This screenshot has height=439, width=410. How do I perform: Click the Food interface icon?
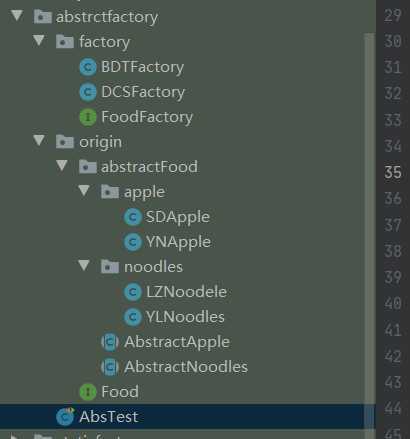click(x=88, y=392)
